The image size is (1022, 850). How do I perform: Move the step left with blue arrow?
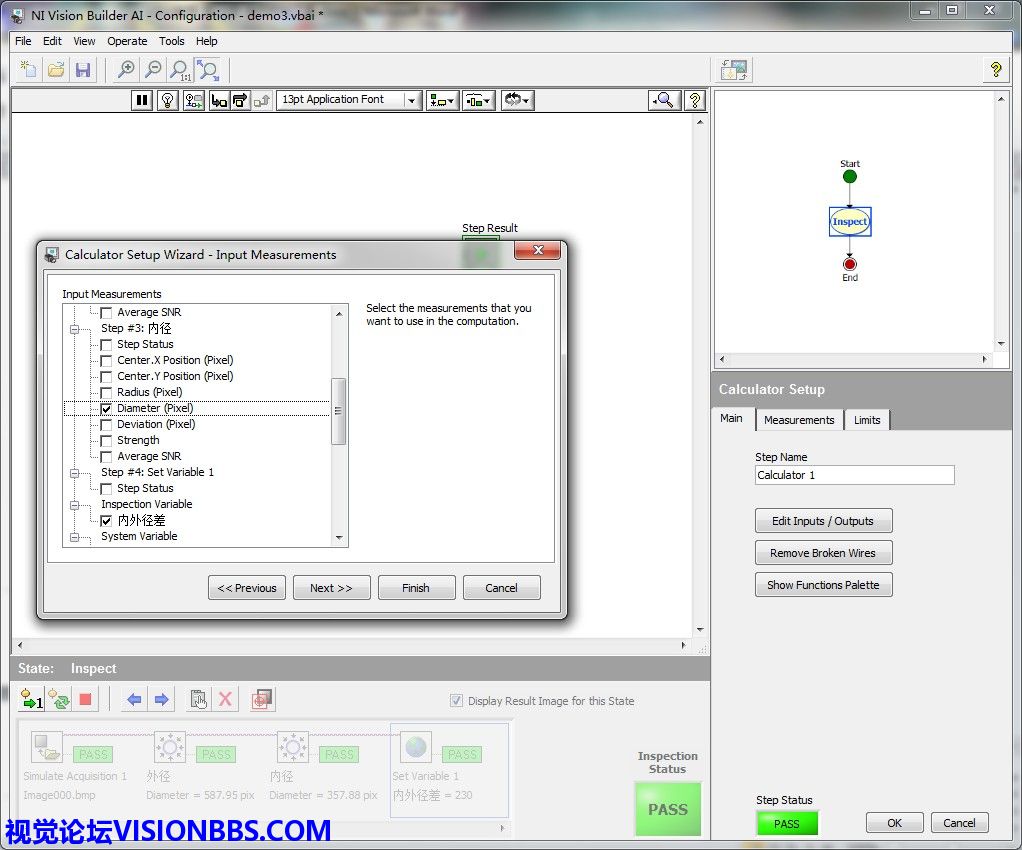coord(134,699)
